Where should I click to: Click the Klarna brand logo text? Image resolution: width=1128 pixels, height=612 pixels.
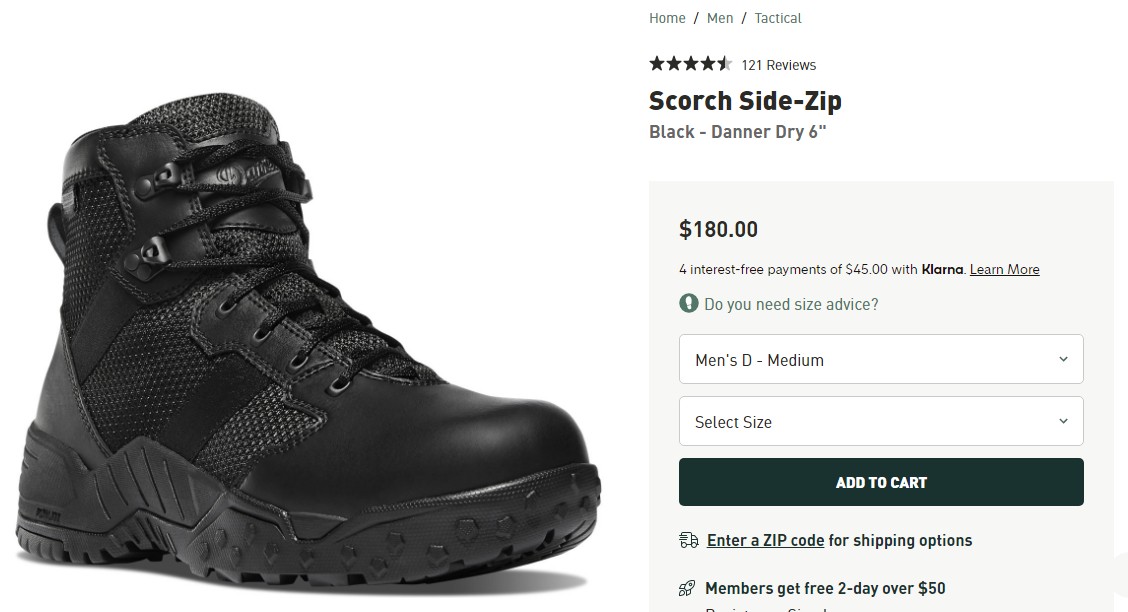tap(942, 269)
